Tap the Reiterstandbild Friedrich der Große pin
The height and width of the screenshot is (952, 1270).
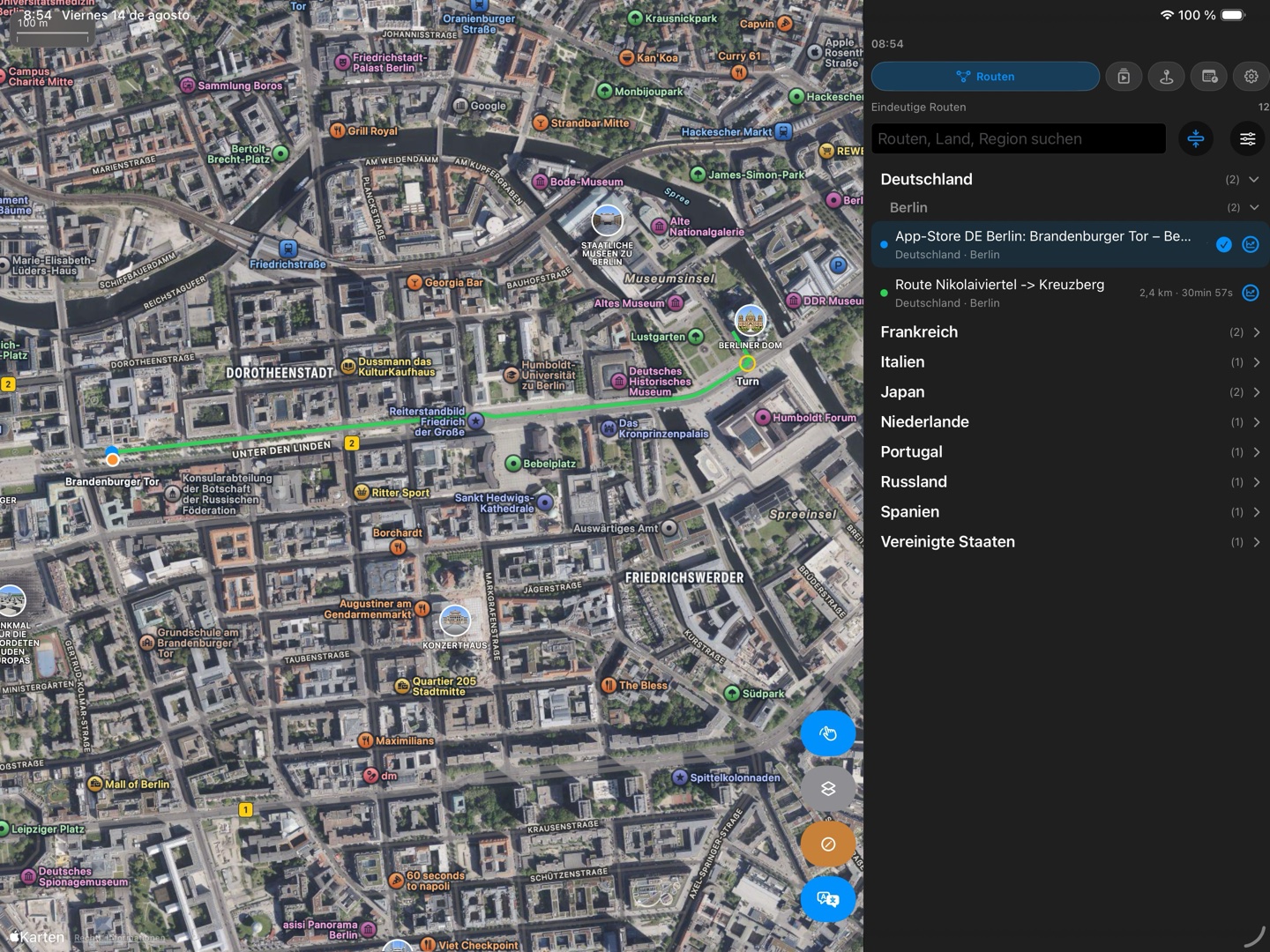click(x=476, y=421)
